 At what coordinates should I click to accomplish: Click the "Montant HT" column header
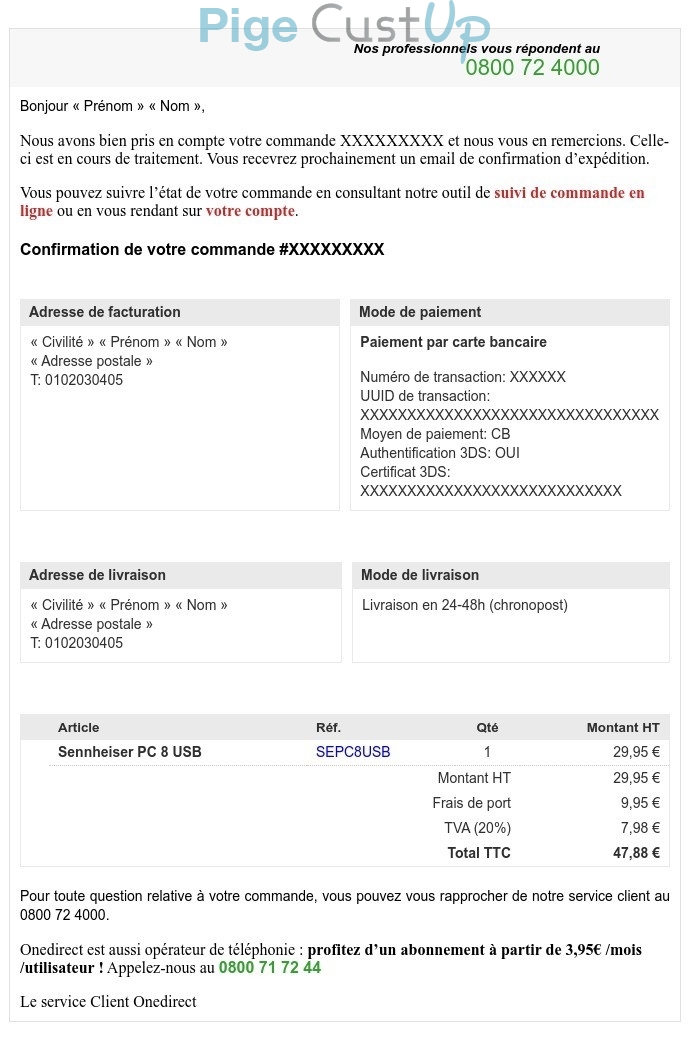pyautogui.click(x=623, y=727)
